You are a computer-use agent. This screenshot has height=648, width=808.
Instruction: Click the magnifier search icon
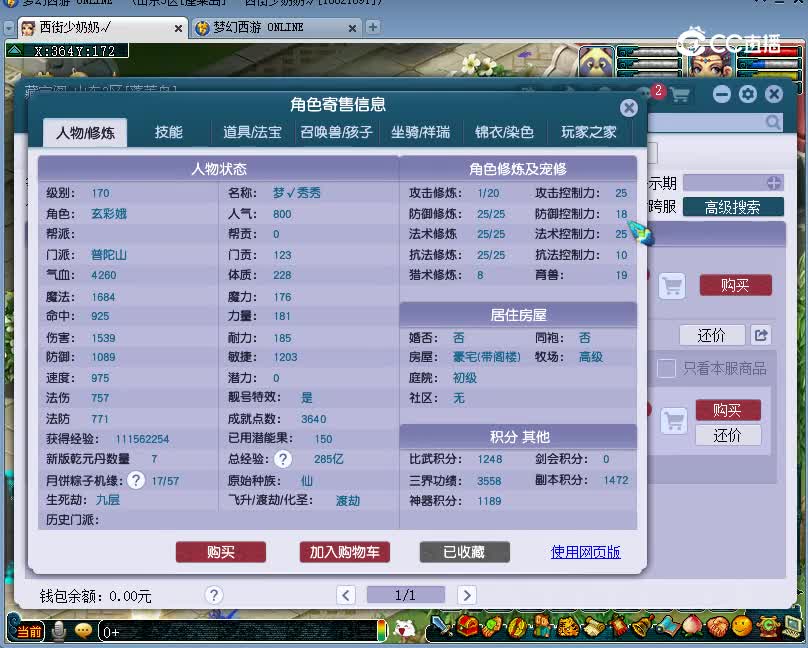click(x=772, y=122)
